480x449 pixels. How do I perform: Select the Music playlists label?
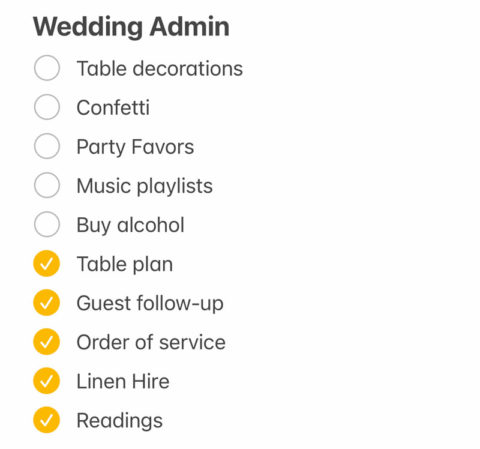(145, 186)
